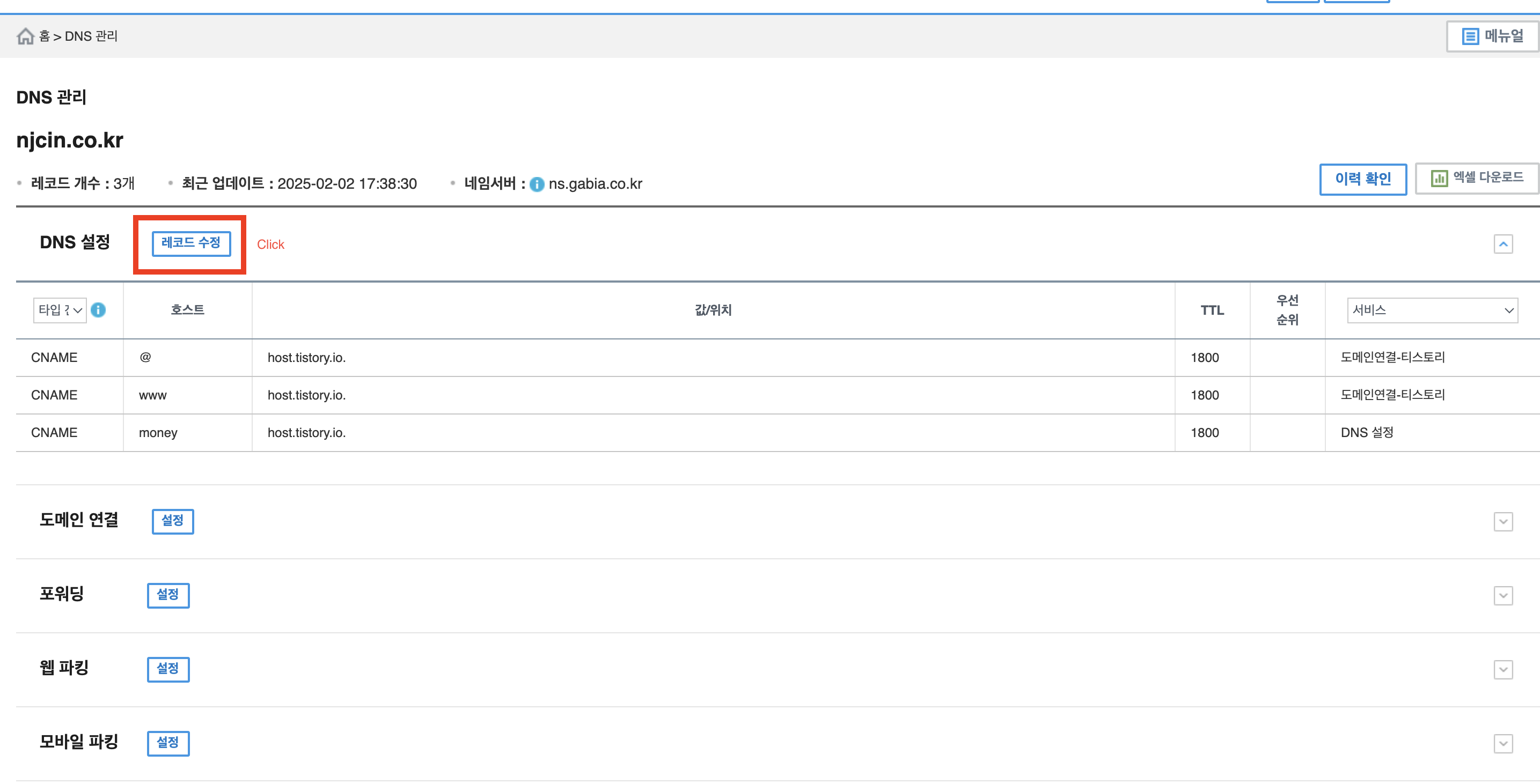1540x784 pixels.
Task: Expand the 모바일 파킹 section chevron
Action: [1503, 743]
